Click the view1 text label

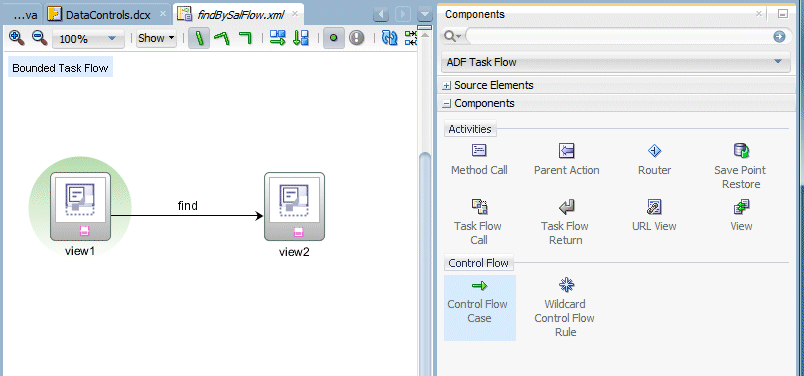(80, 251)
